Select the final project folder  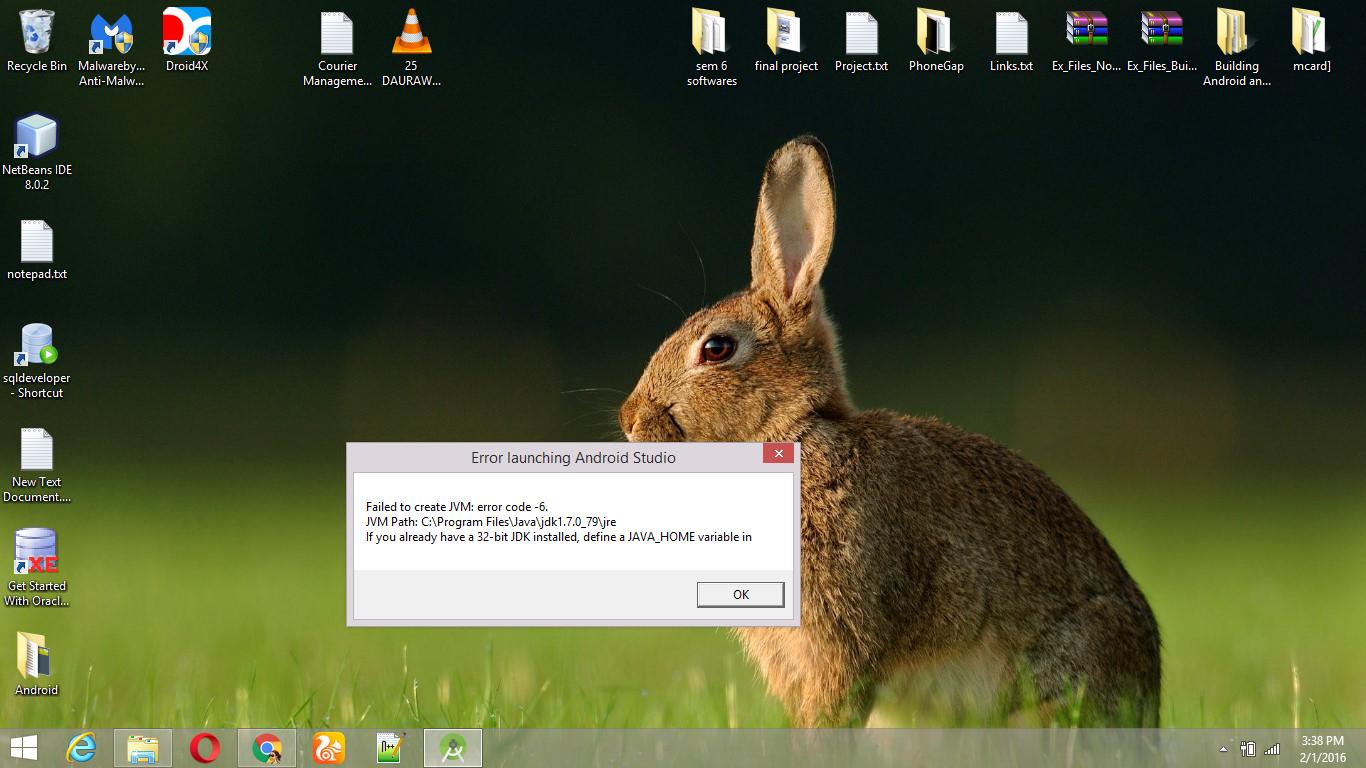pos(786,41)
